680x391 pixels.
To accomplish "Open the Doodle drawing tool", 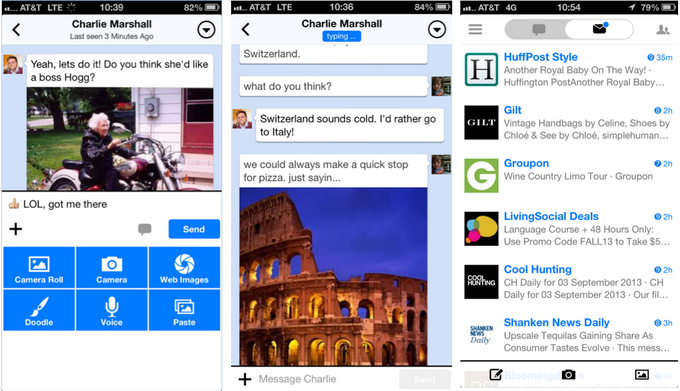I will 39,310.
